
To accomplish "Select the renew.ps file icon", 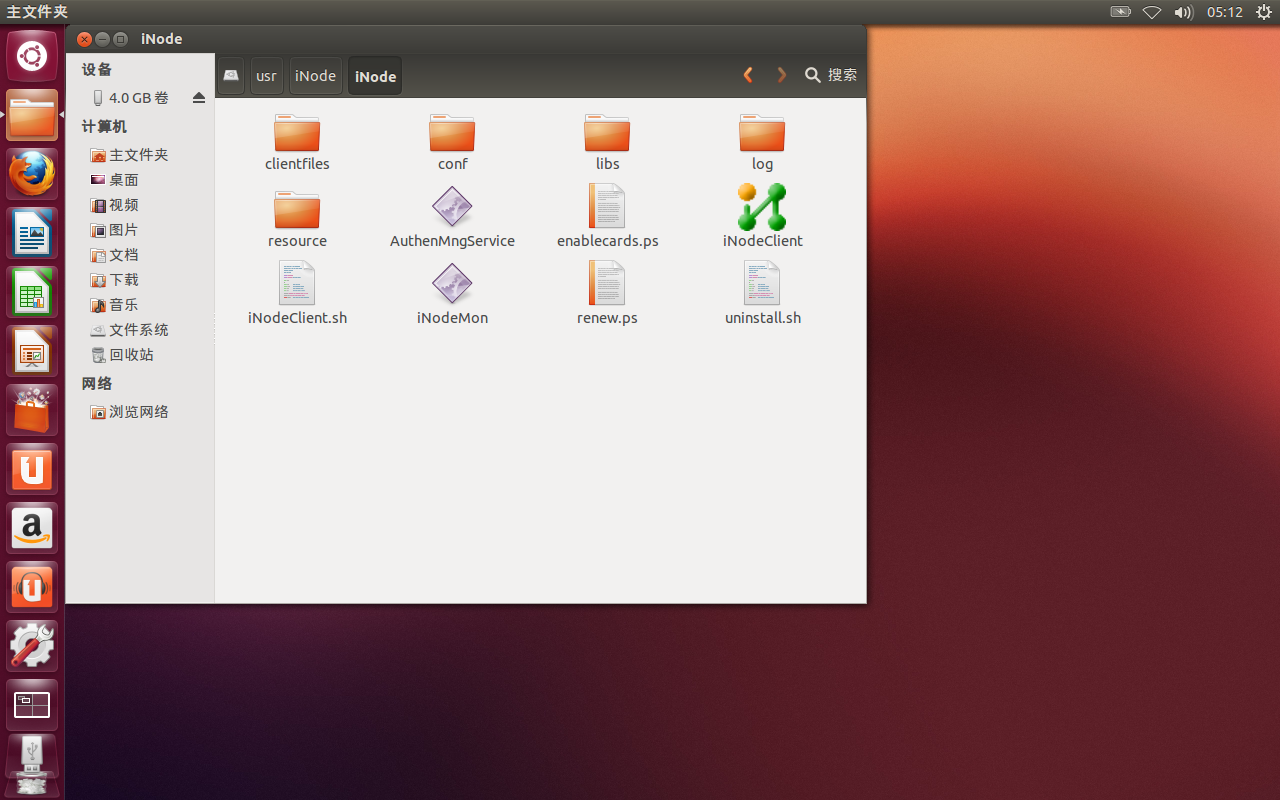I will [607, 284].
